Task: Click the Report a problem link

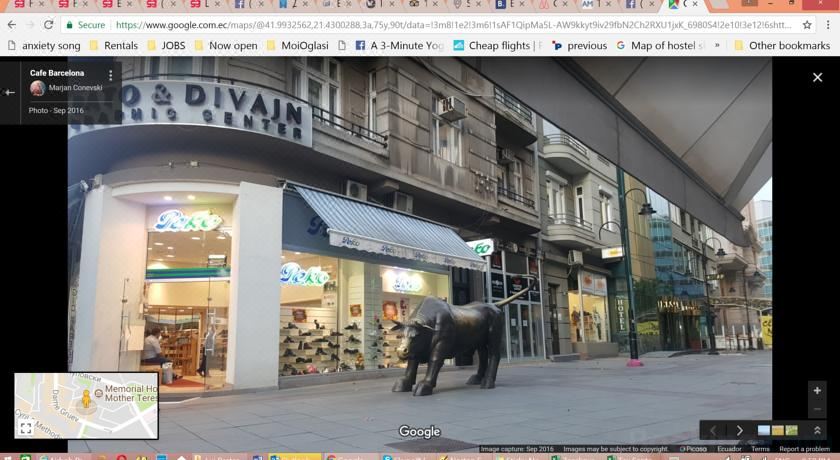Action: click(804, 449)
